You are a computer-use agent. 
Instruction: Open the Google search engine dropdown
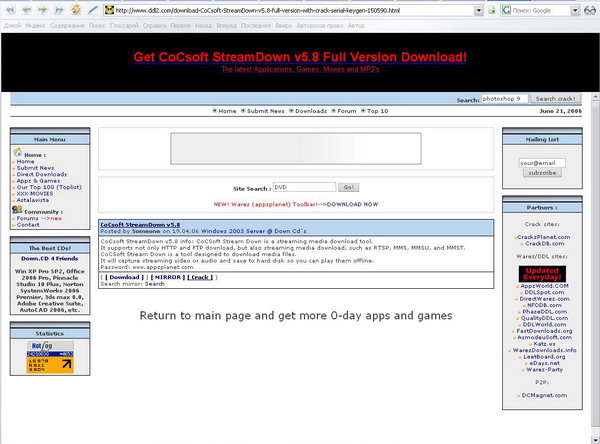tap(575, 11)
